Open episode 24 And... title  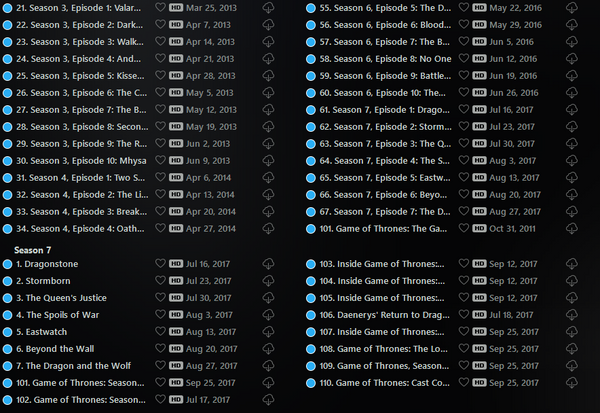pos(78,59)
